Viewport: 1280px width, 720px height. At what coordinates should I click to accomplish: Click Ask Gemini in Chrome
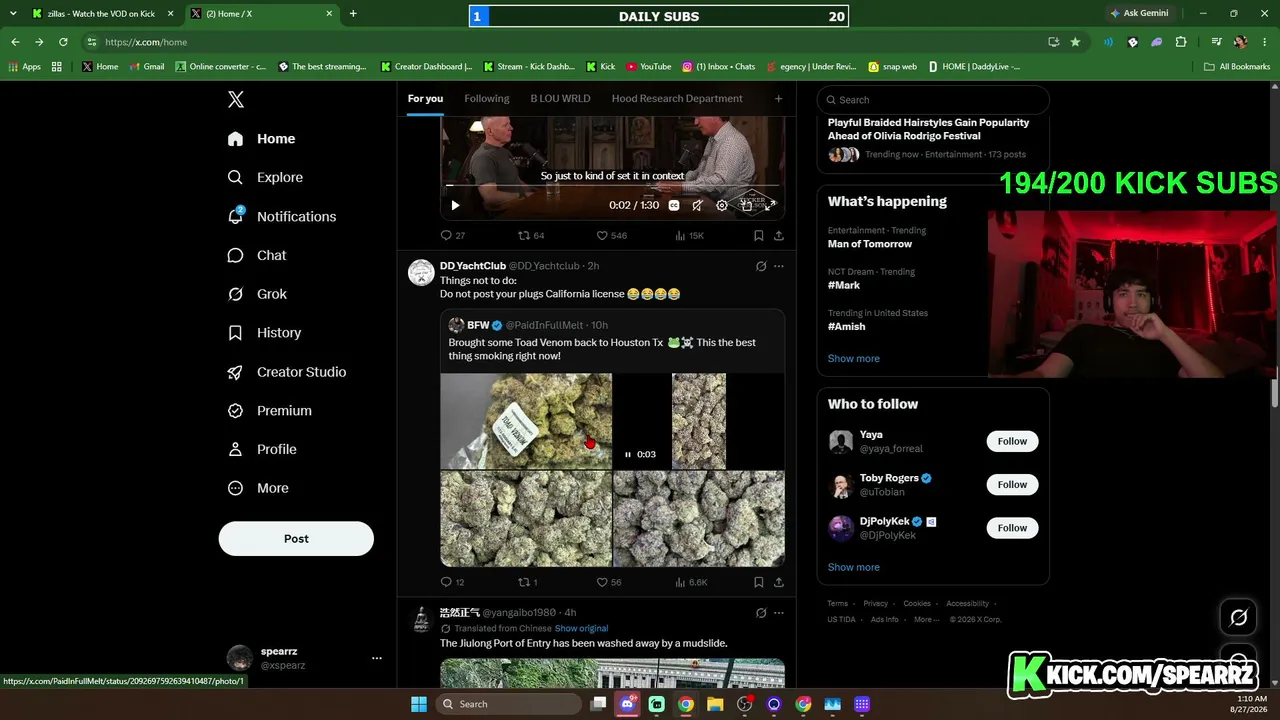[x=1138, y=14]
